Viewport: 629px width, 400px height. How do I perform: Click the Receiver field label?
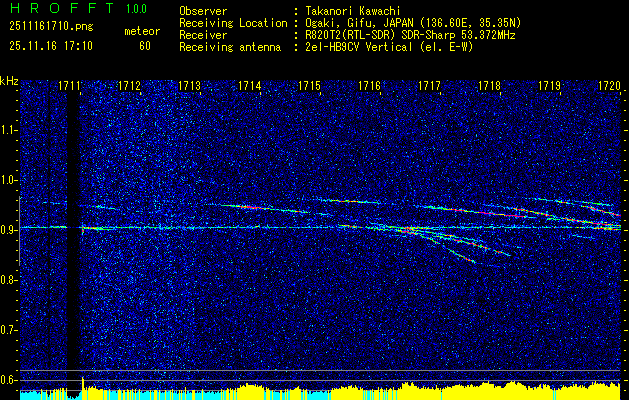click(203, 35)
